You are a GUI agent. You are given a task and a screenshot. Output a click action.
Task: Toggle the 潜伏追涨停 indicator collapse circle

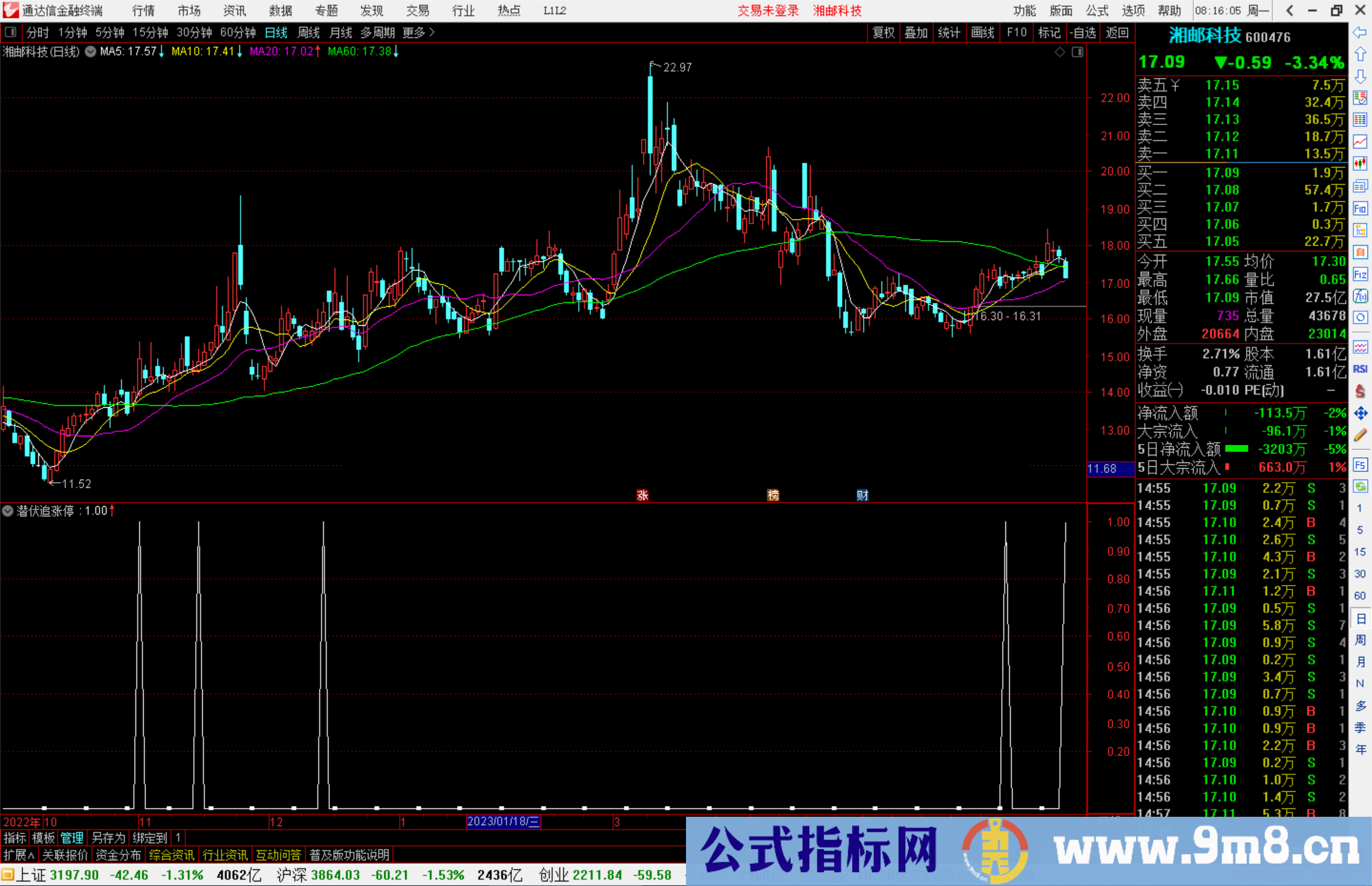8,511
